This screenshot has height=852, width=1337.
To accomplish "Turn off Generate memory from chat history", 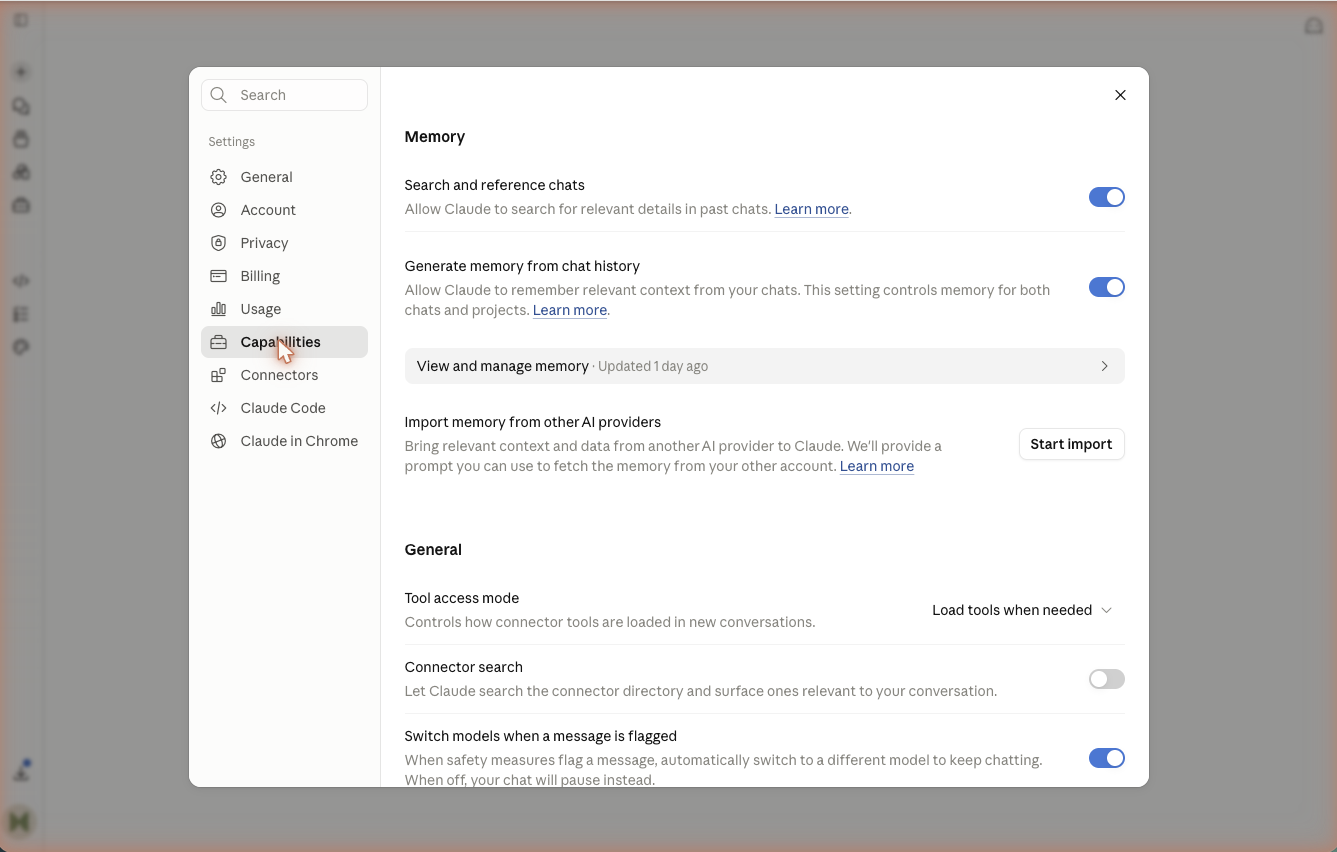I will coord(1107,287).
